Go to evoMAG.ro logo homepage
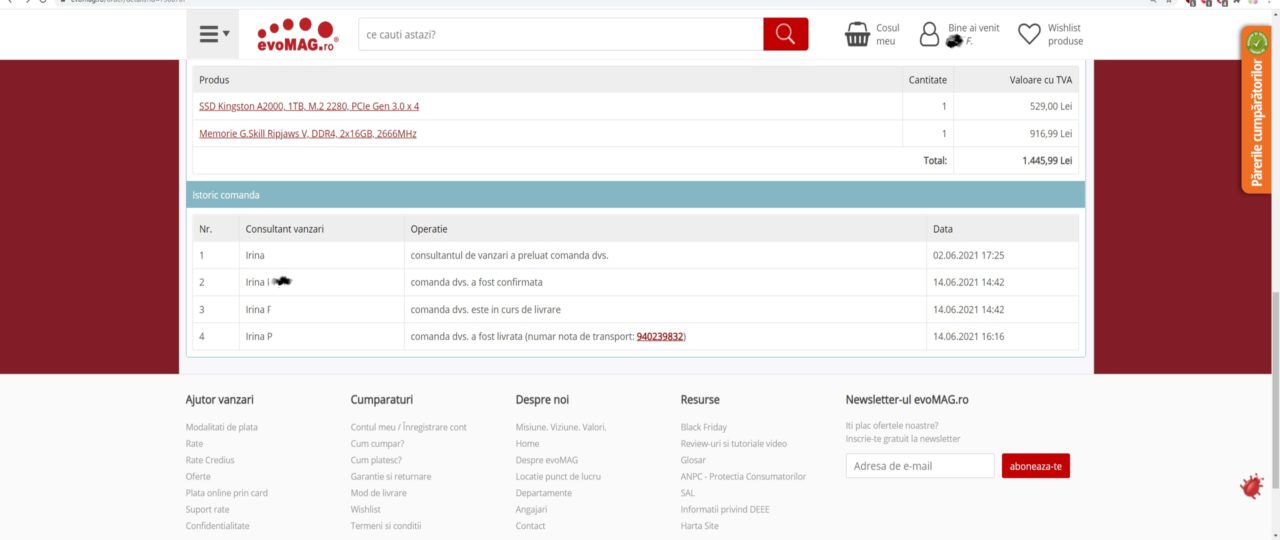The image size is (1280, 540). click(298, 34)
